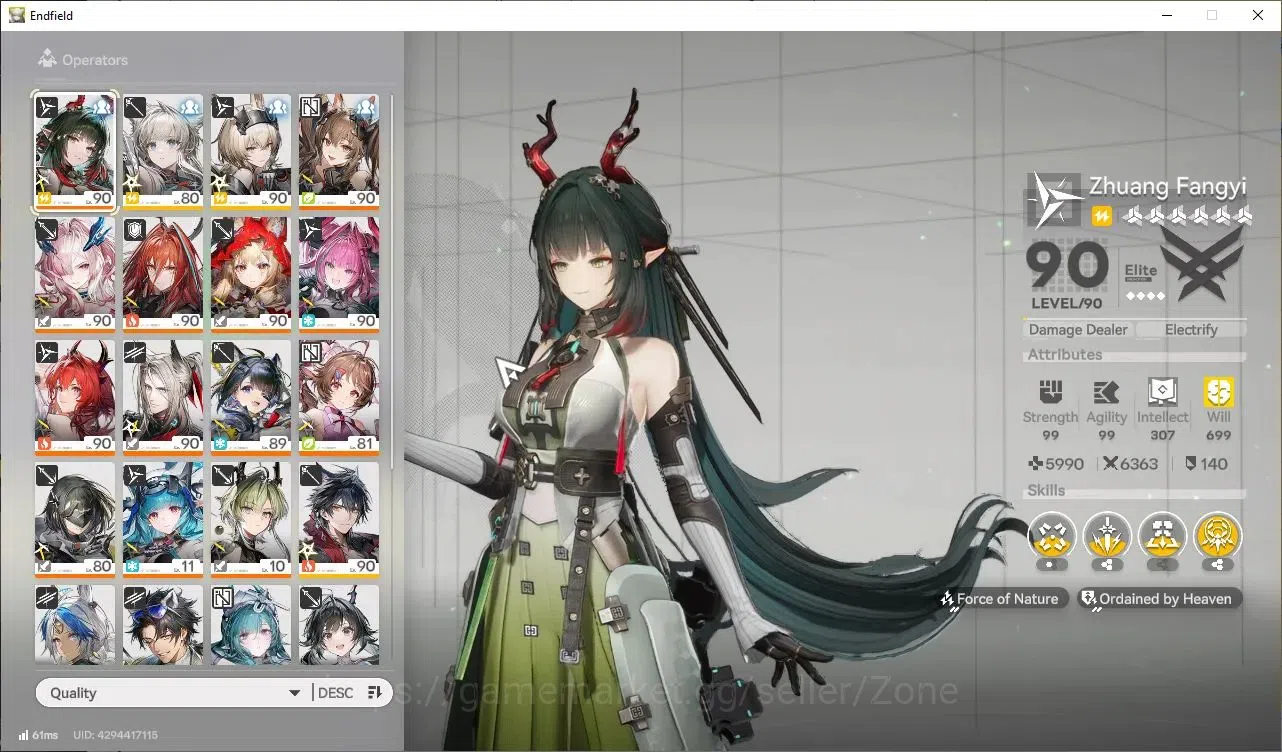Select the masked level 80 operator card
Viewport: 1282px width, 752px height.
pyautogui.click(x=75, y=520)
